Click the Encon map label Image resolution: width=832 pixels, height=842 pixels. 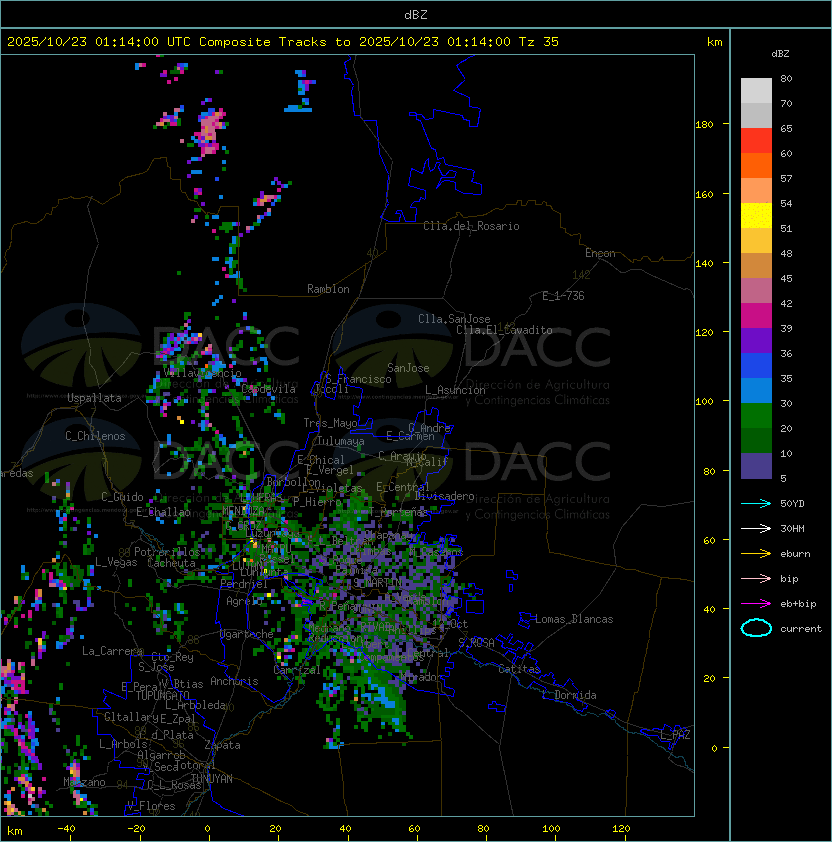pos(600,253)
